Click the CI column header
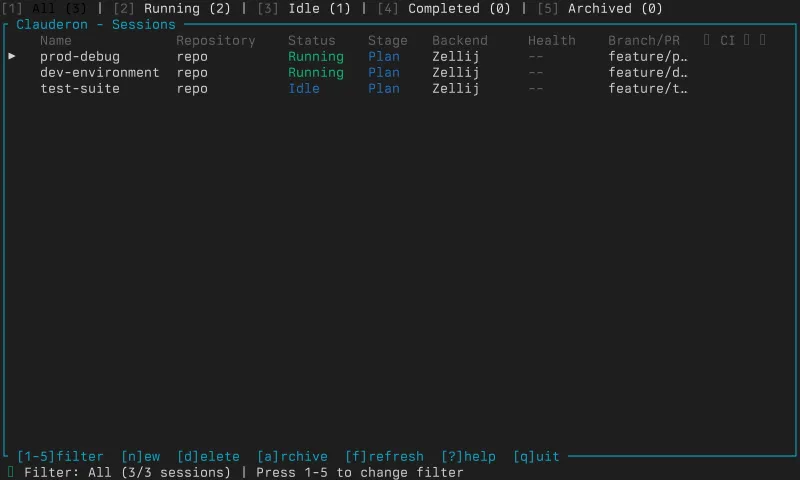The width and height of the screenshot is (800, 480). tap(727, 41)
